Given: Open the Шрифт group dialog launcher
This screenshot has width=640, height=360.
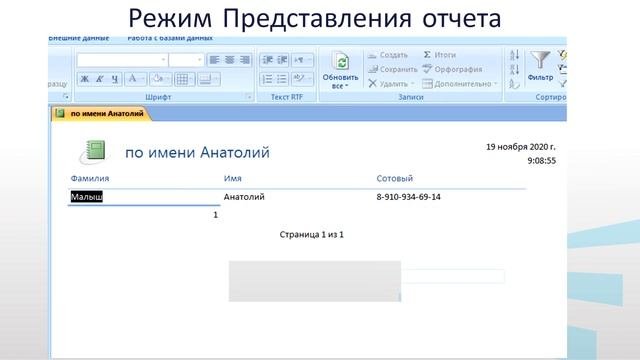Looking at the screenshot, I should pos(249,97).
